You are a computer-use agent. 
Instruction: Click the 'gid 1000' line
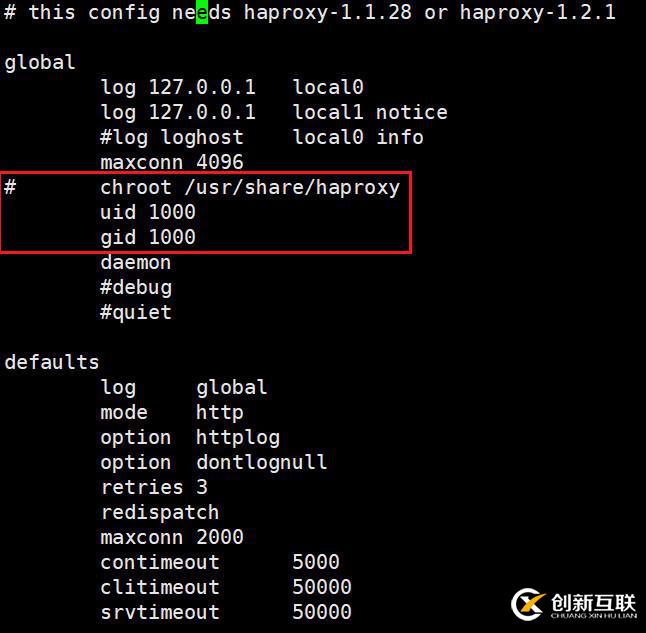click(x=148, y=238)
